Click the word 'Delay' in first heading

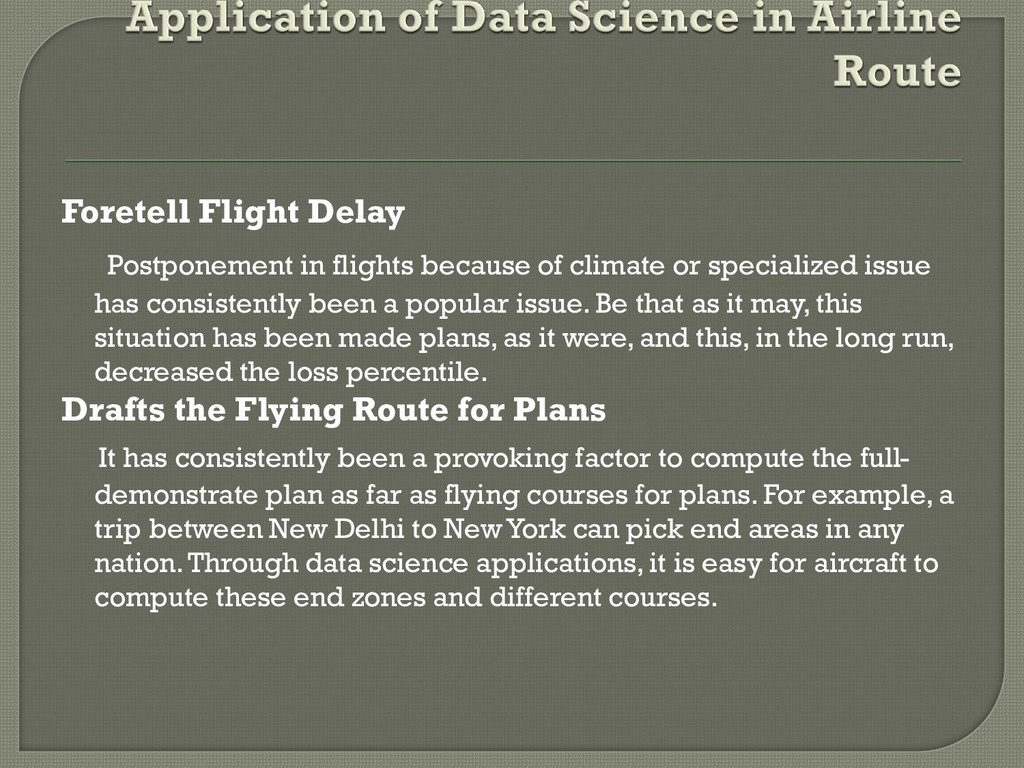tap(356, 212)
